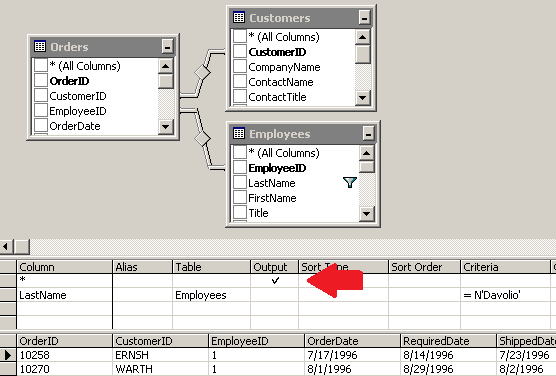Screen dimensions: 556x376
Task: Click the * column cell in grid
Action: (65, 280)
